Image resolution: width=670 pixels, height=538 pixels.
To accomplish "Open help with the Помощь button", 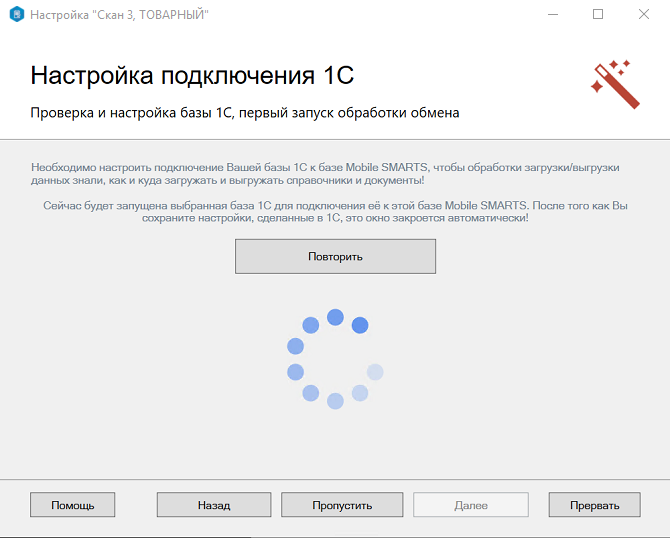I will pos(73,505).
